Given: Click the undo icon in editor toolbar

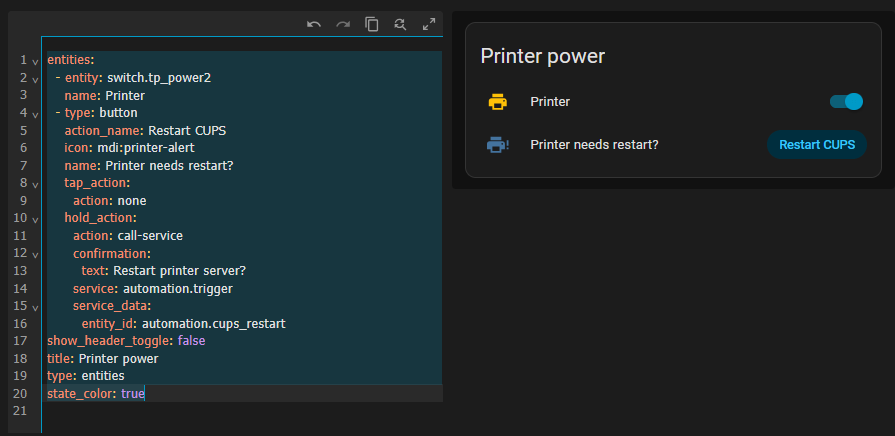Looking at the screenshot, I should [314, 24].
